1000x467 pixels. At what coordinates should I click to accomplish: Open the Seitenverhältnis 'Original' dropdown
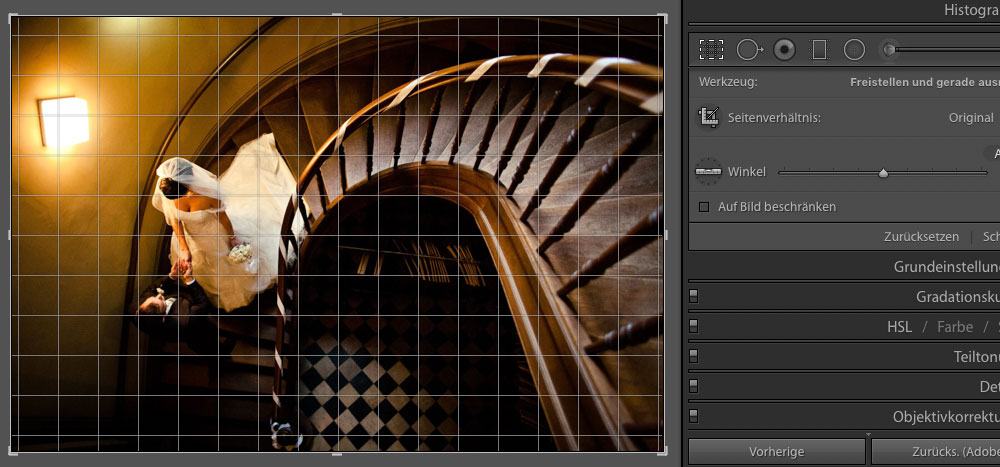click(x=970, y=117)
